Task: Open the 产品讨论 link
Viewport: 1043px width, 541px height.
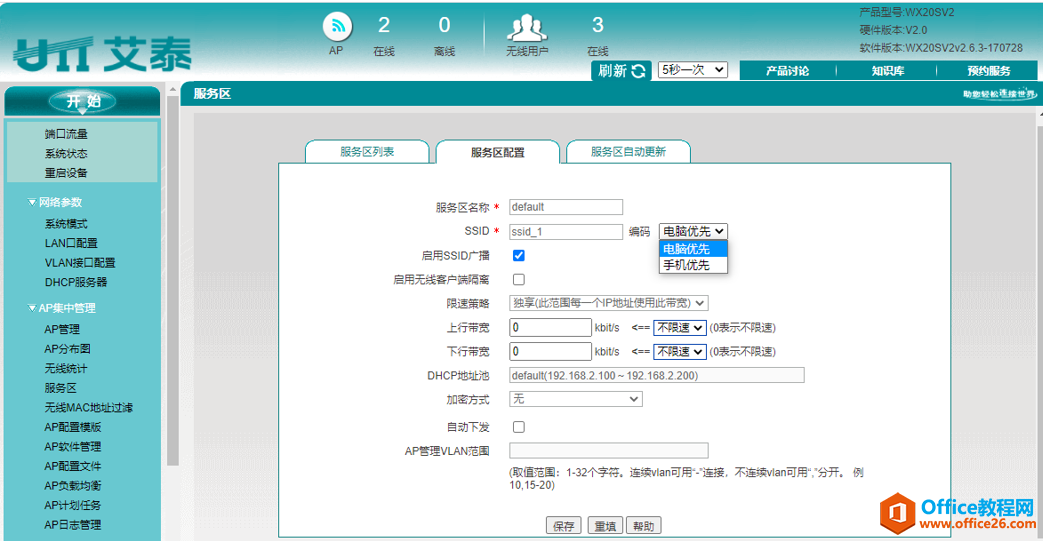Action: (x=787, y=71)
